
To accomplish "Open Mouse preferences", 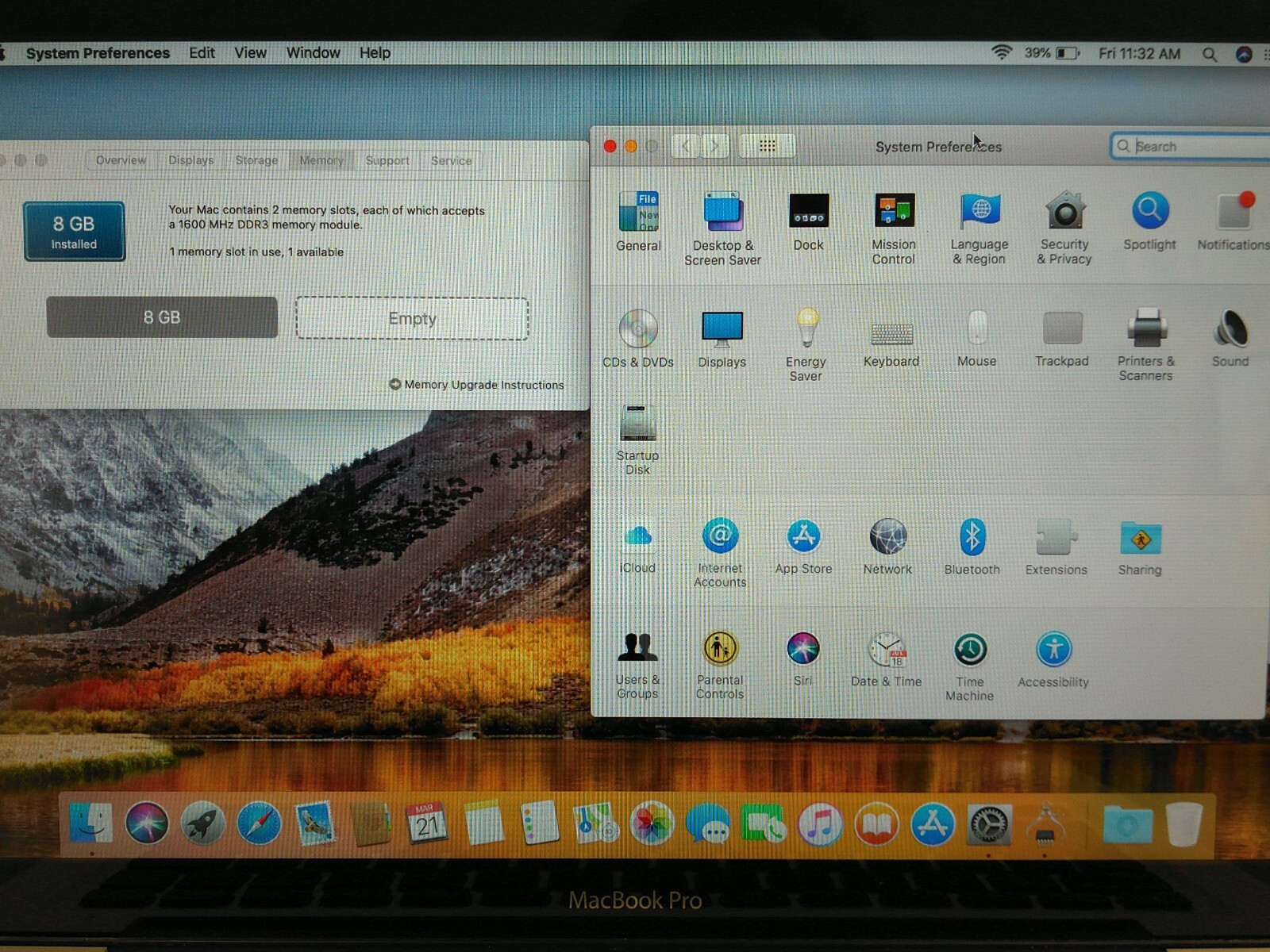I will pyautogui.click(x=977, y=338).
